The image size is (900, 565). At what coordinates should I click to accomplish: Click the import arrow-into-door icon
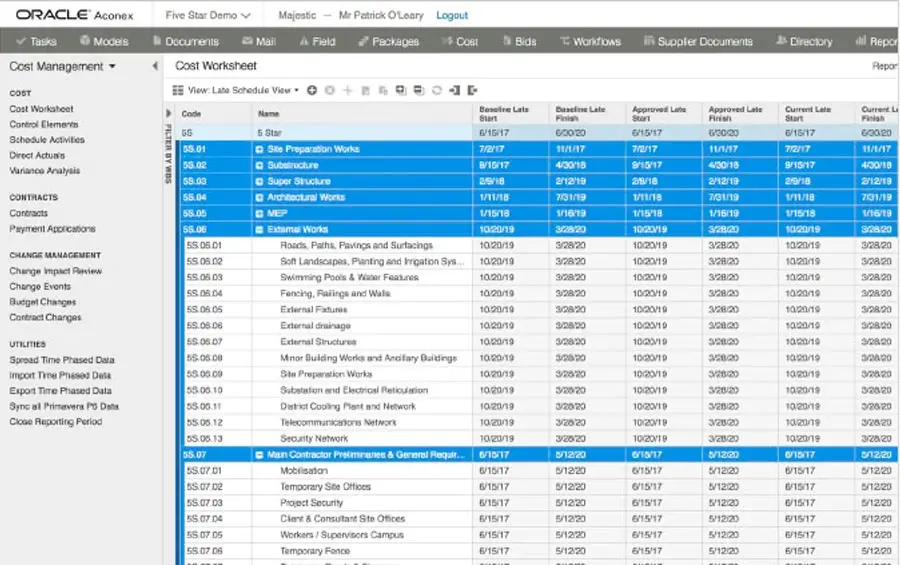point(455,90)
